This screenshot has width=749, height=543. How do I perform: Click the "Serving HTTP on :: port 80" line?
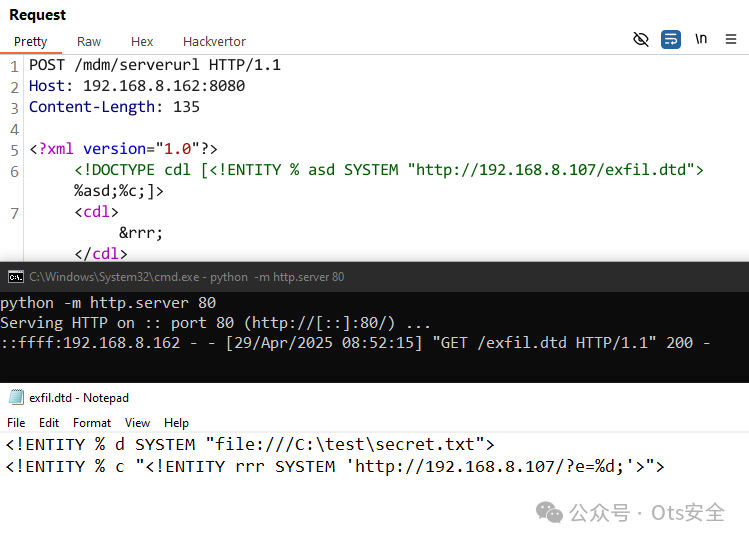click(x=215, y=323)
